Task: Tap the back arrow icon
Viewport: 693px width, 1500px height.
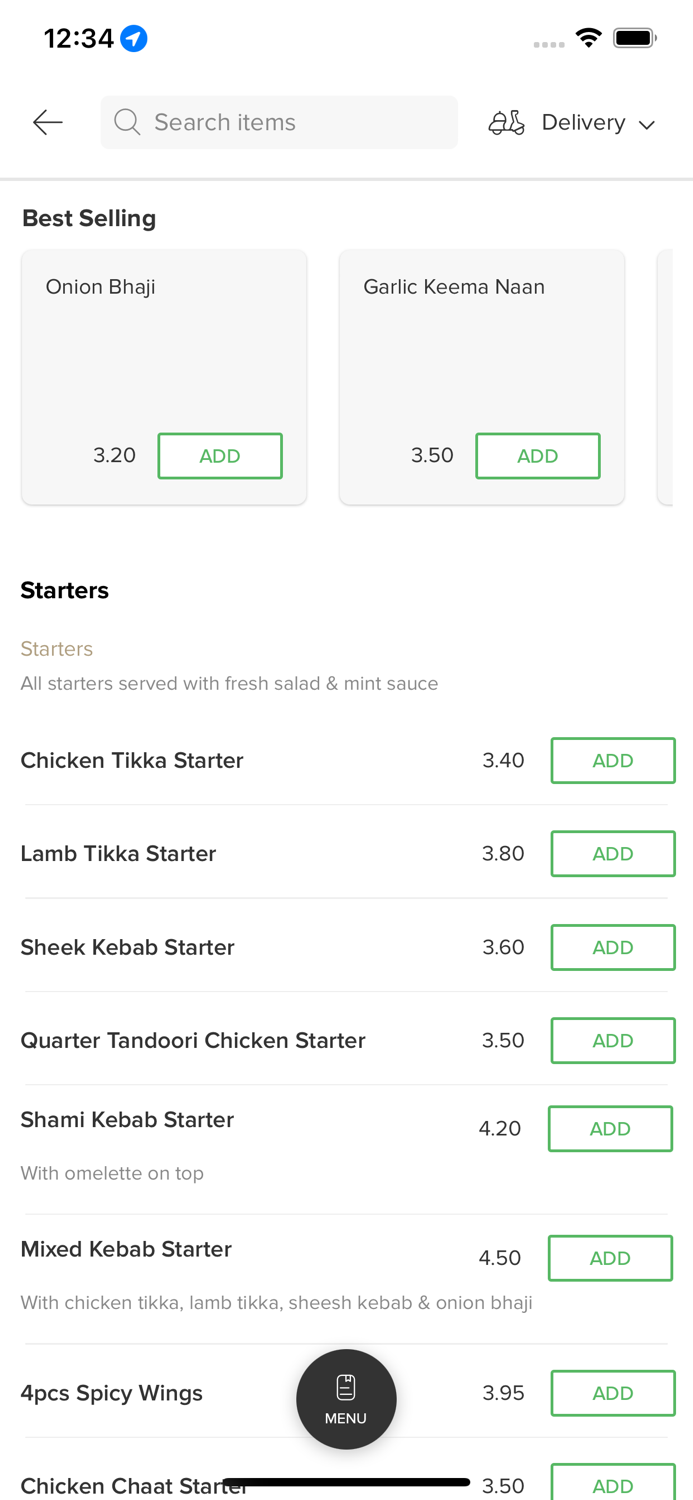Action: tap(47, 123)
